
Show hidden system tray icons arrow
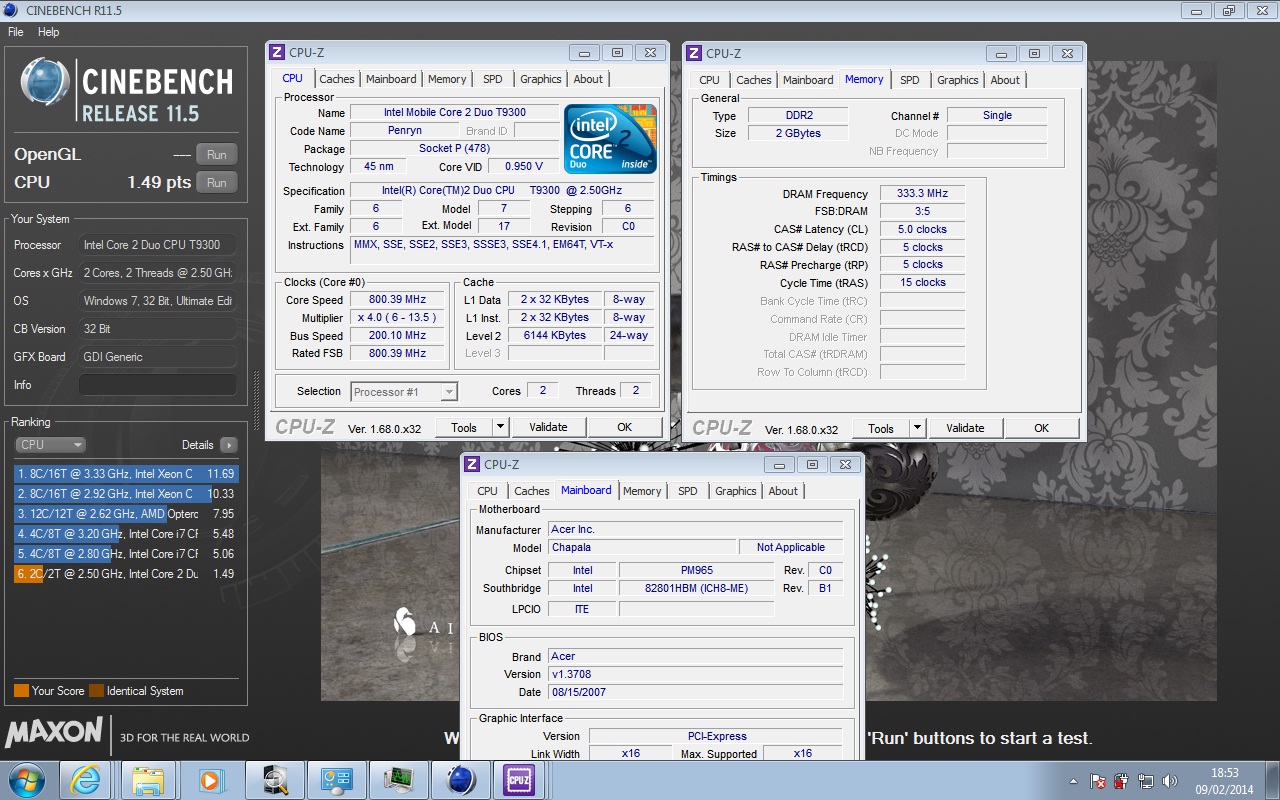click(1074, 781)
